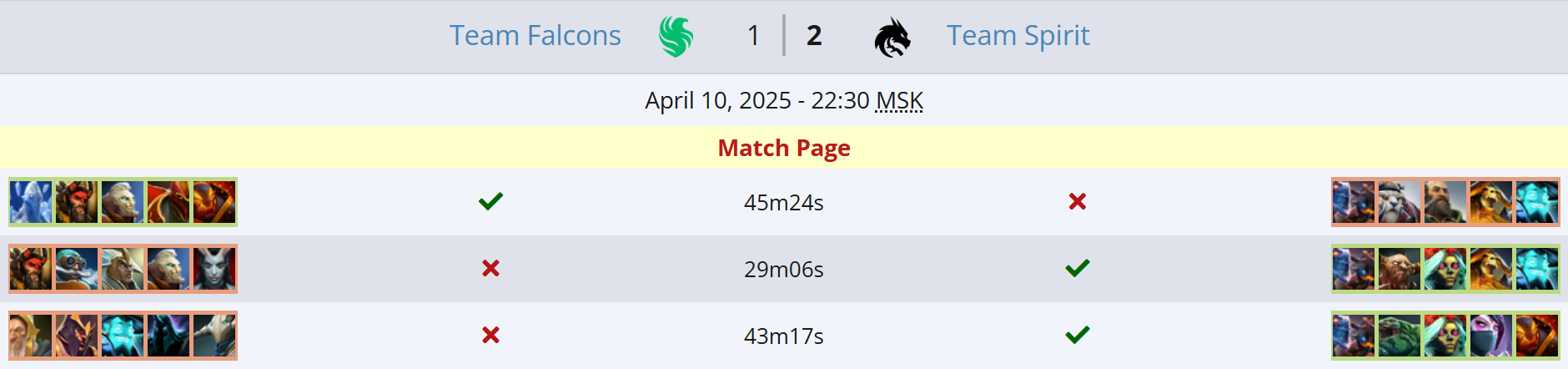Click the Kunkka hero icon
Screen dimensions: 1568x369
[x=1445, y=202]
